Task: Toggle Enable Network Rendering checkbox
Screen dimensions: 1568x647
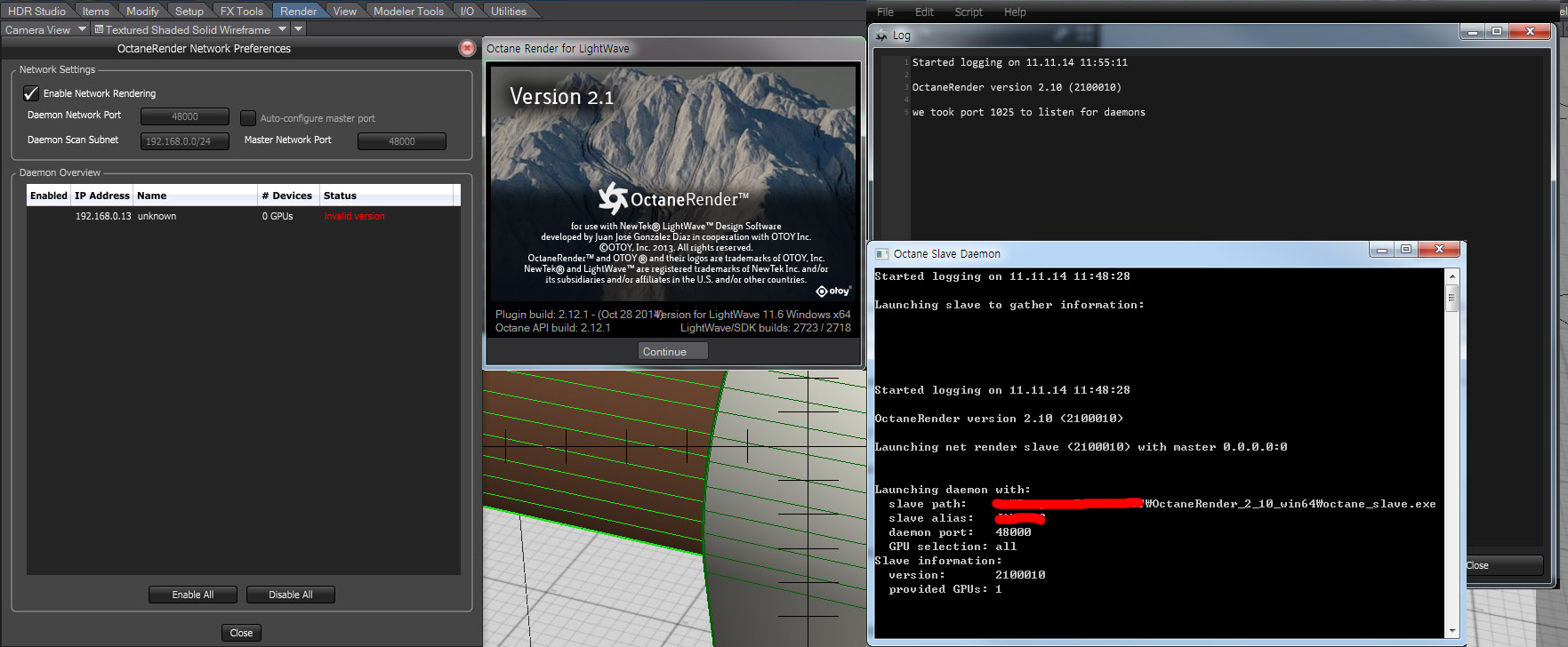Action: [x=31, y=93]
